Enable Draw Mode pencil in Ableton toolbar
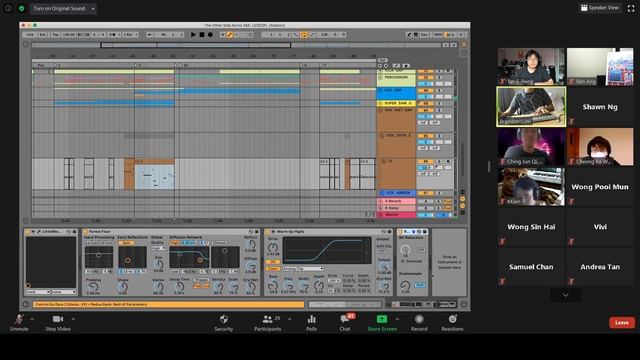This screenshot has width=640, height=360. pos(409,35)
